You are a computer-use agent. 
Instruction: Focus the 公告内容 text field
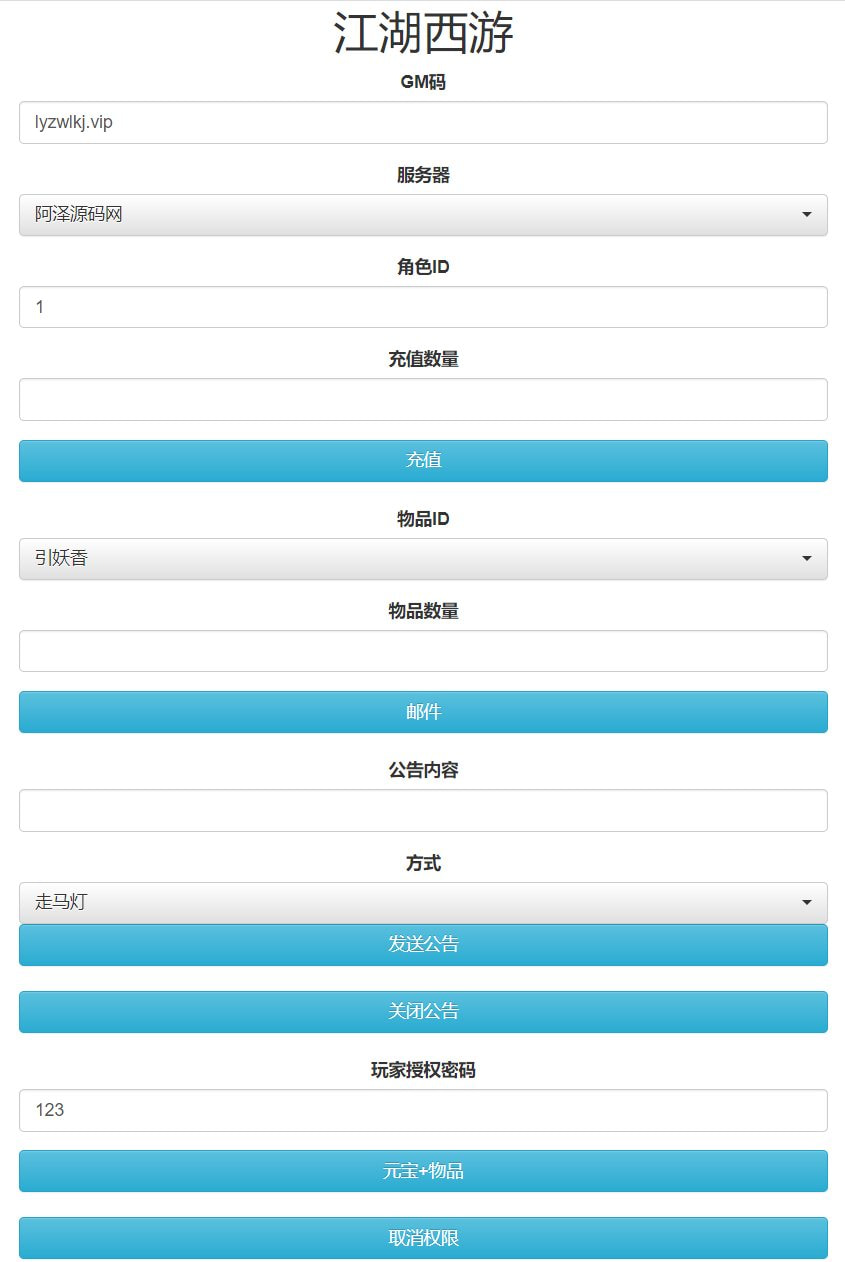pyautogui.click(x=423, y=810)
